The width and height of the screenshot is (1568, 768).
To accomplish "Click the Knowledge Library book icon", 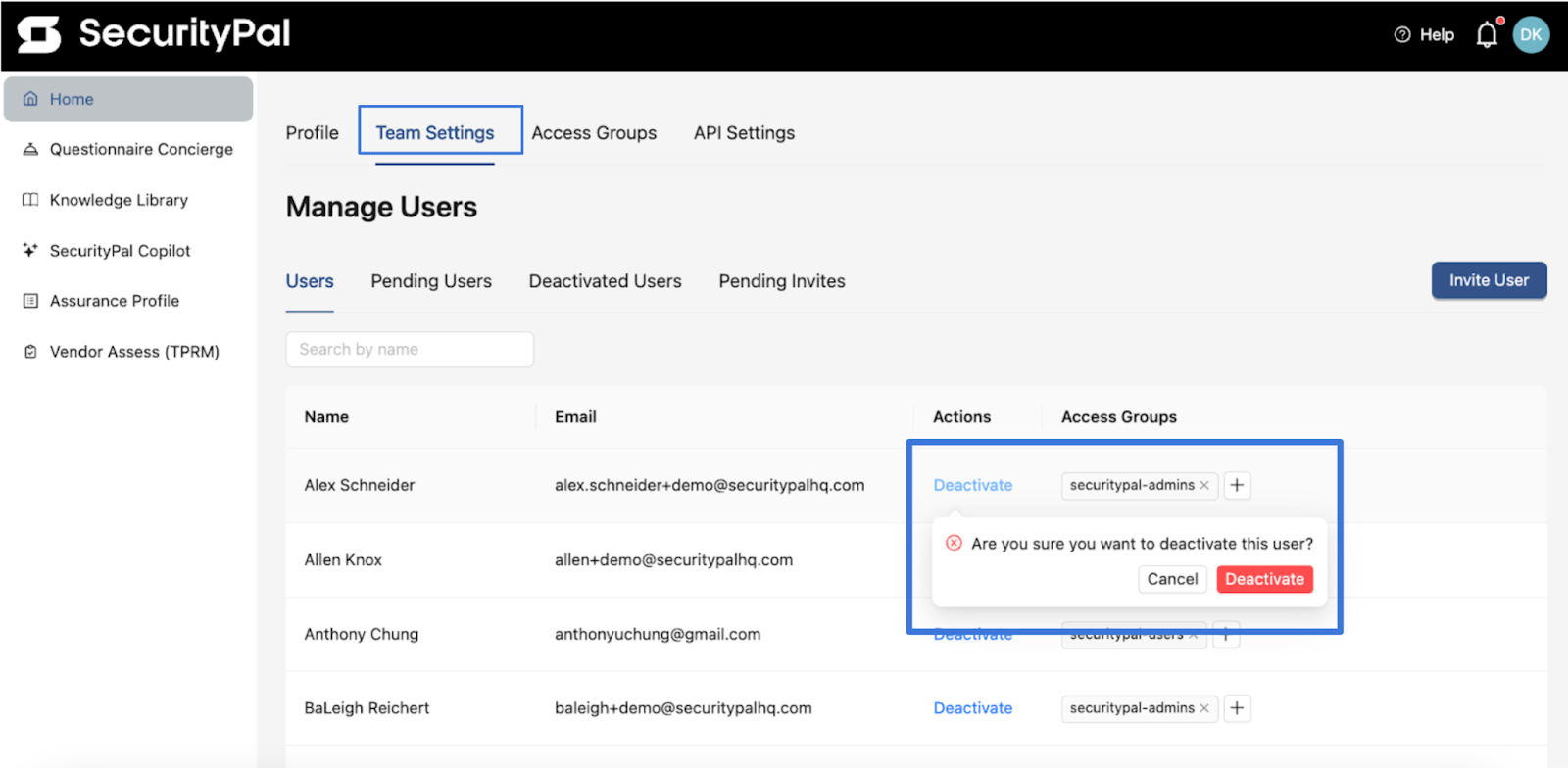I will [30, 200].
